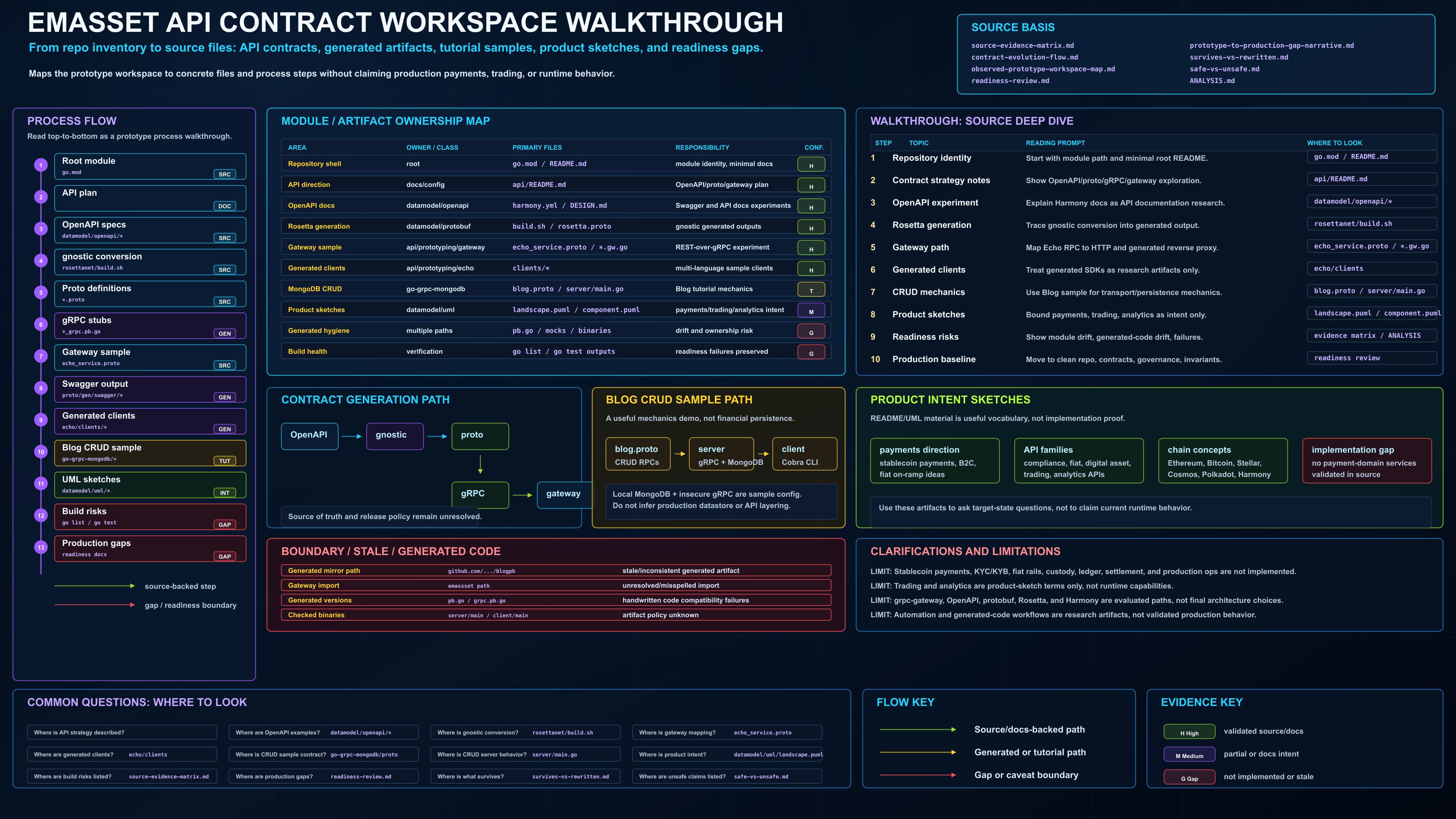Click 'harmony.yml / DESIGN.md' in primary files
The height and width of the screenshot is (819, 1456).
tap(560, 206)
